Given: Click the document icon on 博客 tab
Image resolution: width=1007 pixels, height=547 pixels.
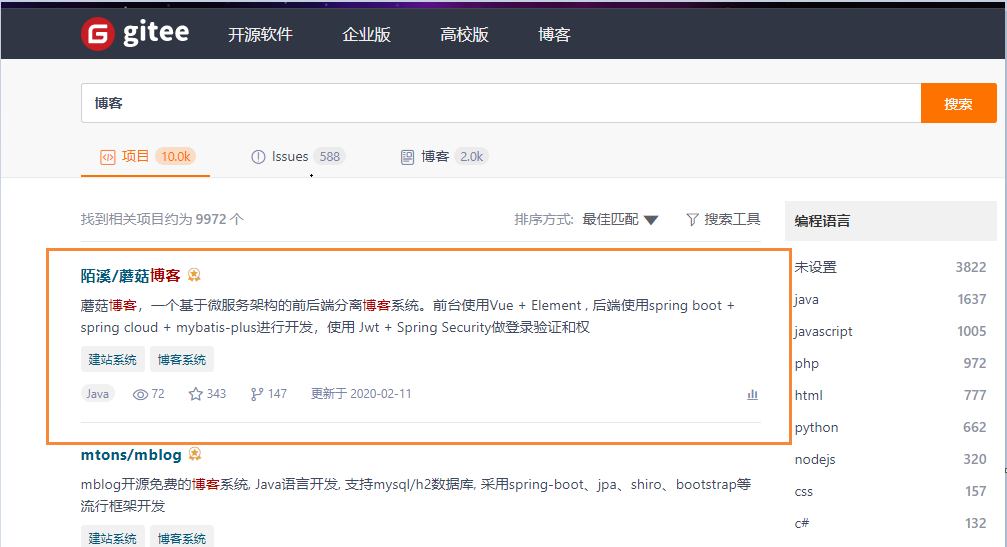Looking at the screenshot, I should (407, 157).
